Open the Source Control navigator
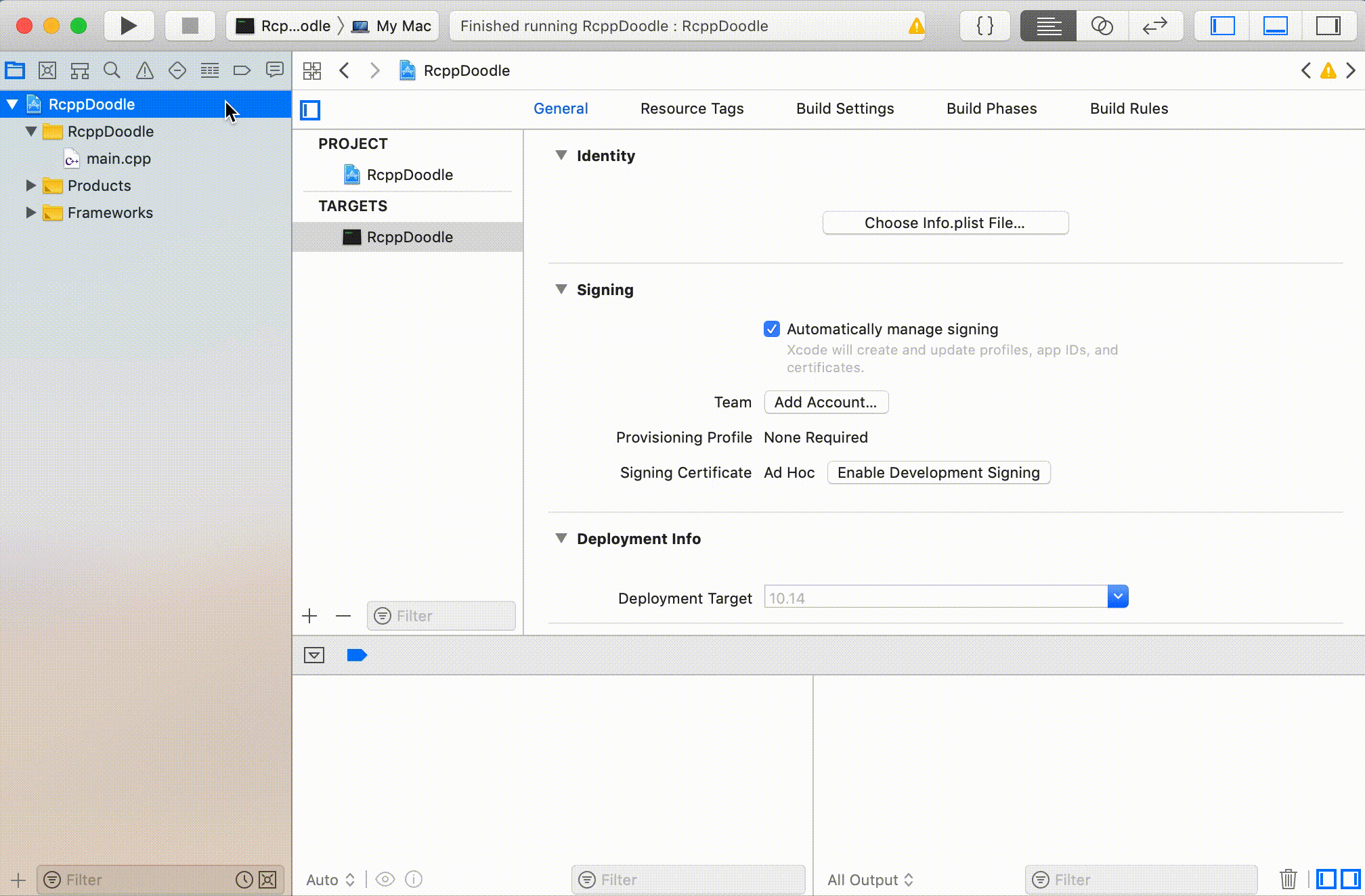This screenshot has height=896, width=1365. tap(47, 70)
